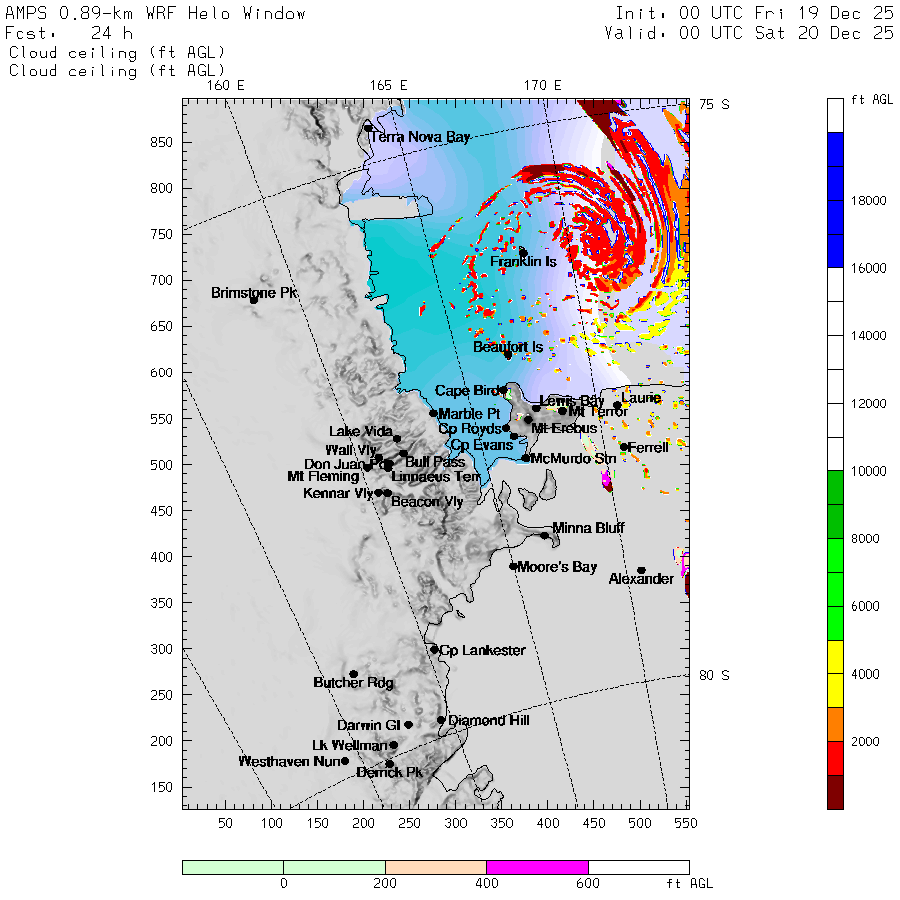Select the '165 E' longitude label
This screenshot has width=900, height=900.
[389, 86]
